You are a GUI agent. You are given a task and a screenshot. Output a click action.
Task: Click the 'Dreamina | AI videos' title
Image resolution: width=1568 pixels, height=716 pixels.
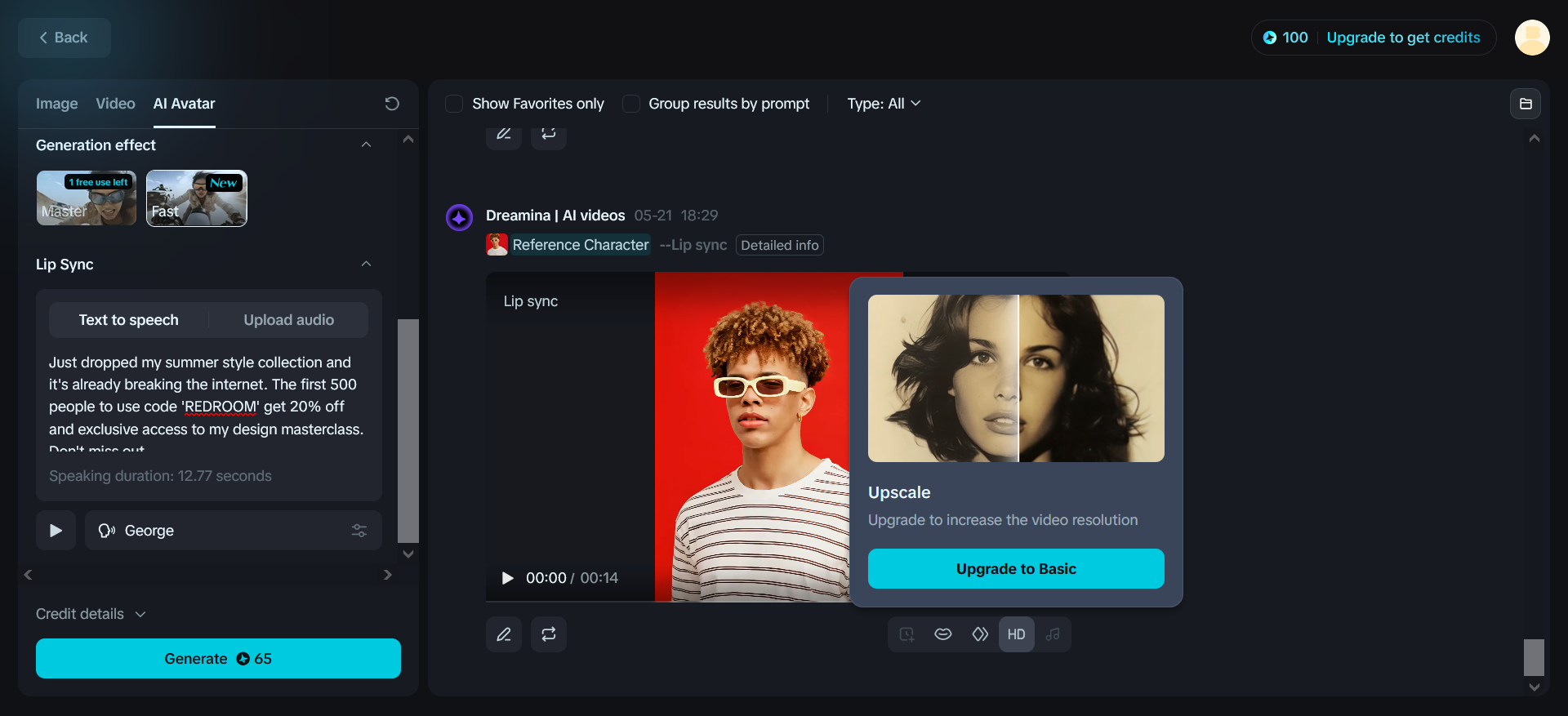click(555, 216)
